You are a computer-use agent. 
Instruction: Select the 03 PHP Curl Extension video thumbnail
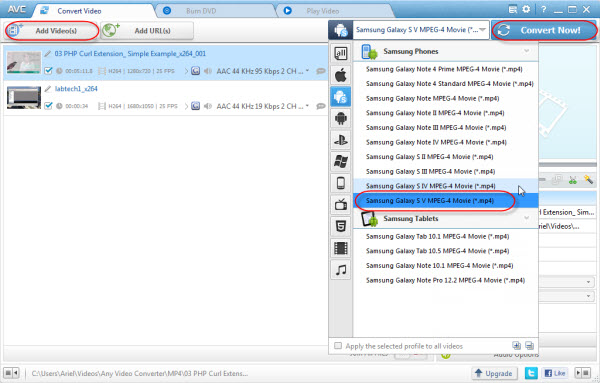[24, 62]
